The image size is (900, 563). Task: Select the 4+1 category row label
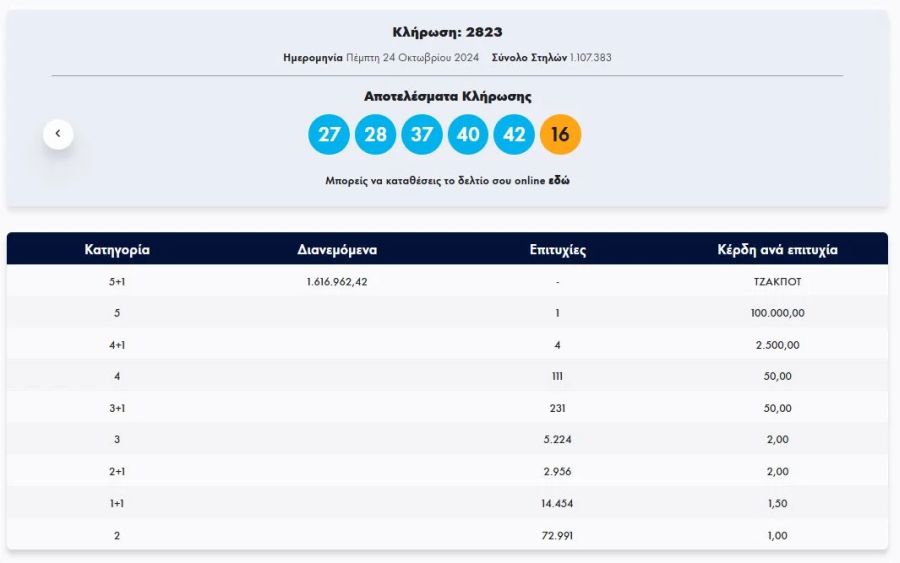pos(117,345)
